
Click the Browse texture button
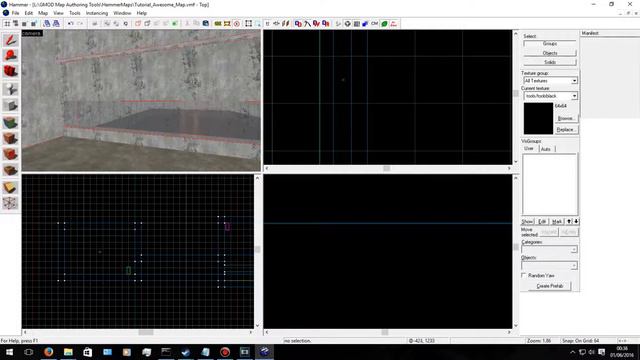(x=566, y=118)
